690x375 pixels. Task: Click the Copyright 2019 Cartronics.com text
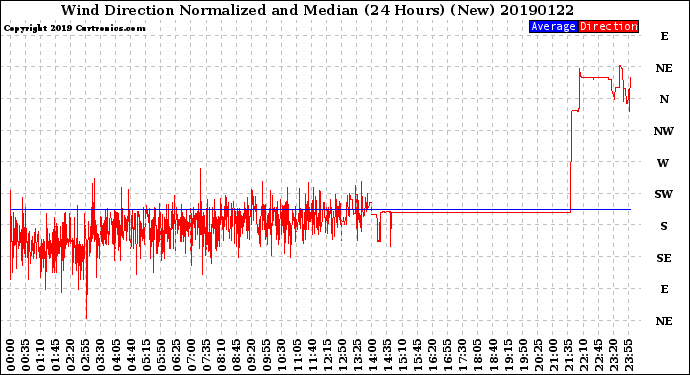pos(75,28)
